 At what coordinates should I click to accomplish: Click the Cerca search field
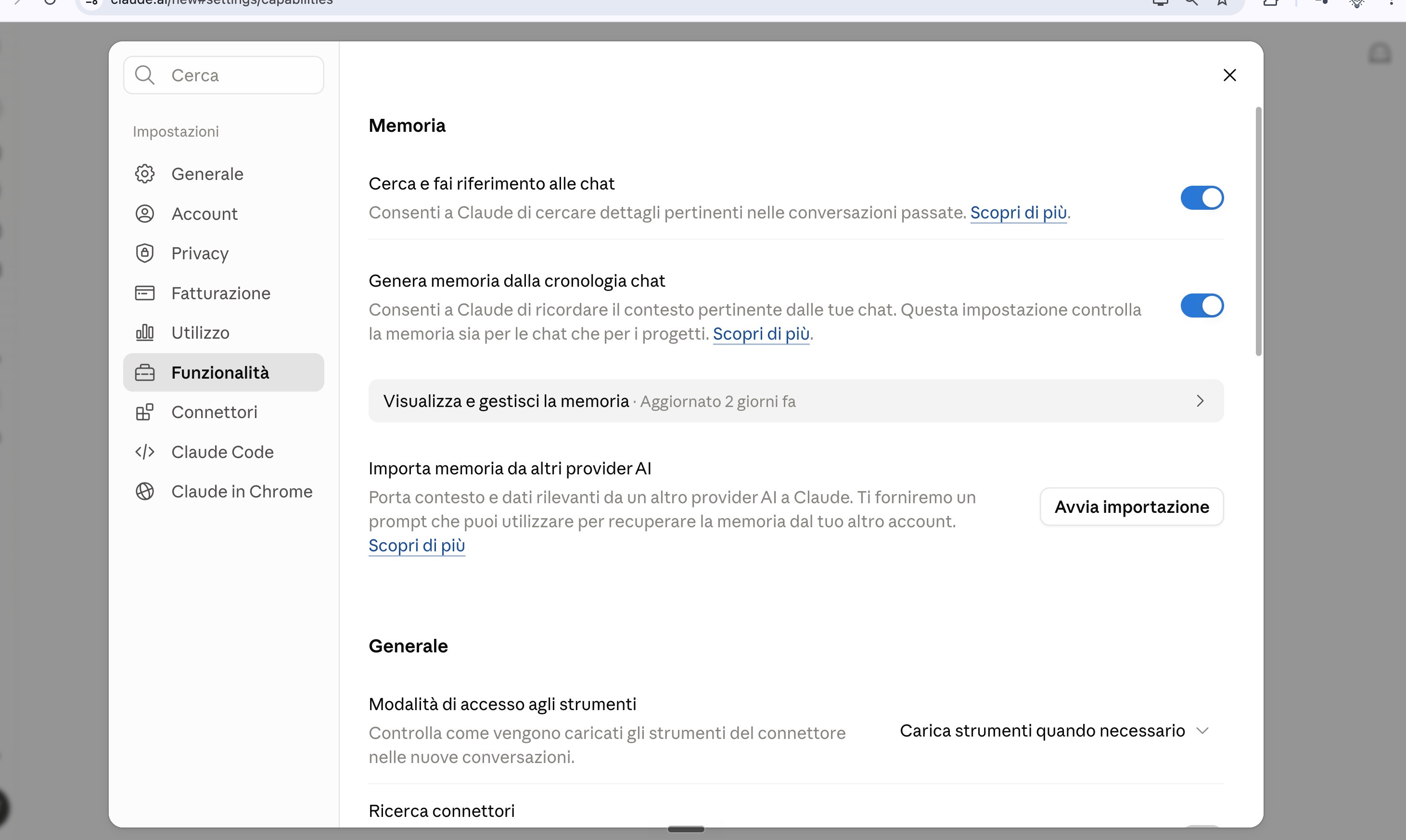(x=224, y=75)
